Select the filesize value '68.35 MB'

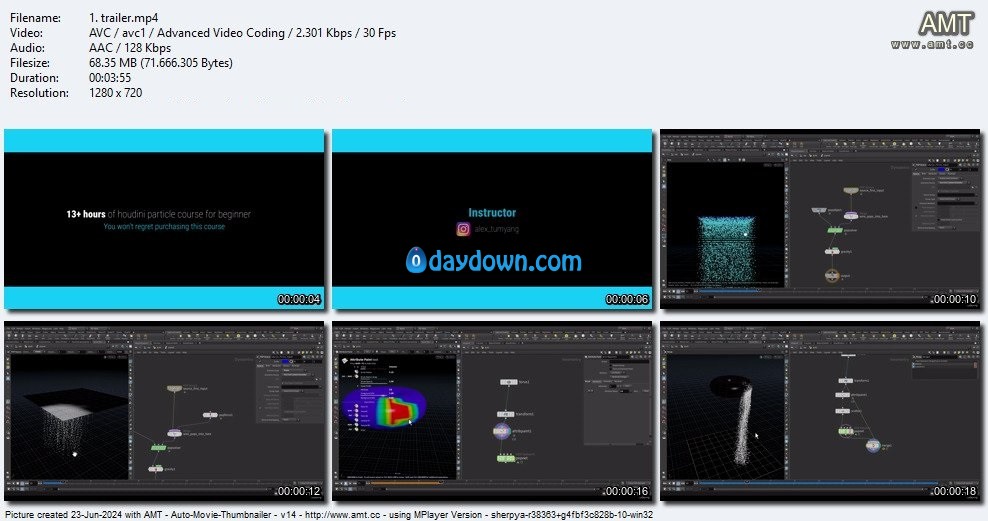[x=114, y=63]
